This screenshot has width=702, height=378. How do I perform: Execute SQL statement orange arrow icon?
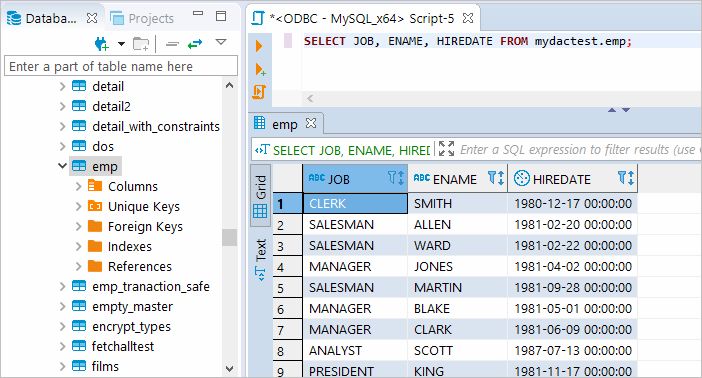point(259,46)
